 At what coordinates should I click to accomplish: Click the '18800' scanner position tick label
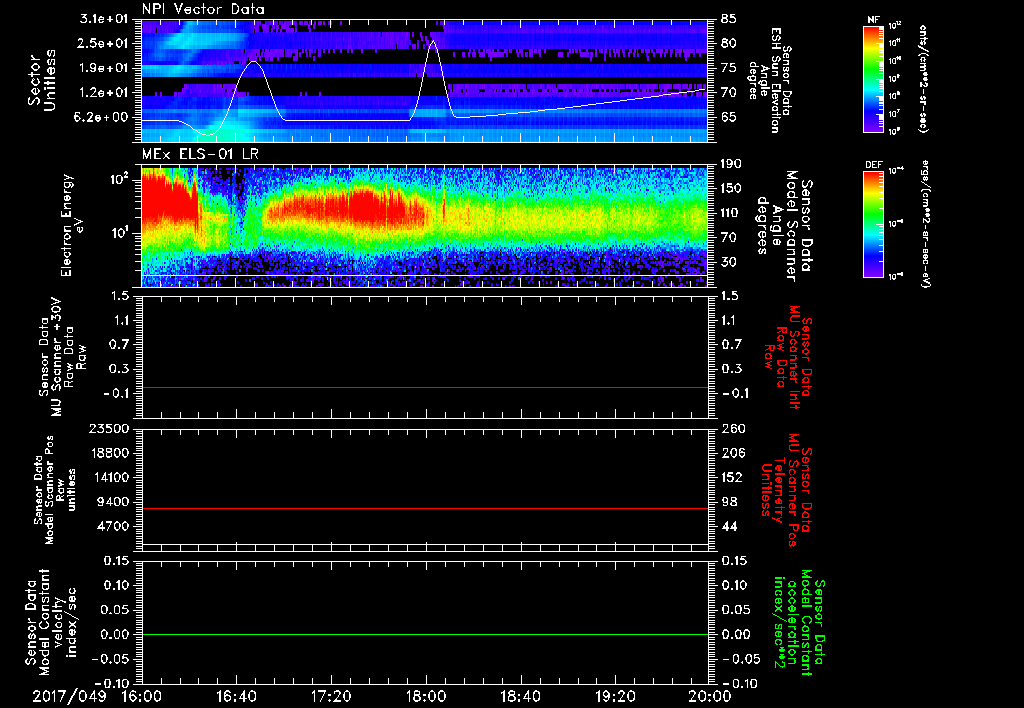point(108,453)
